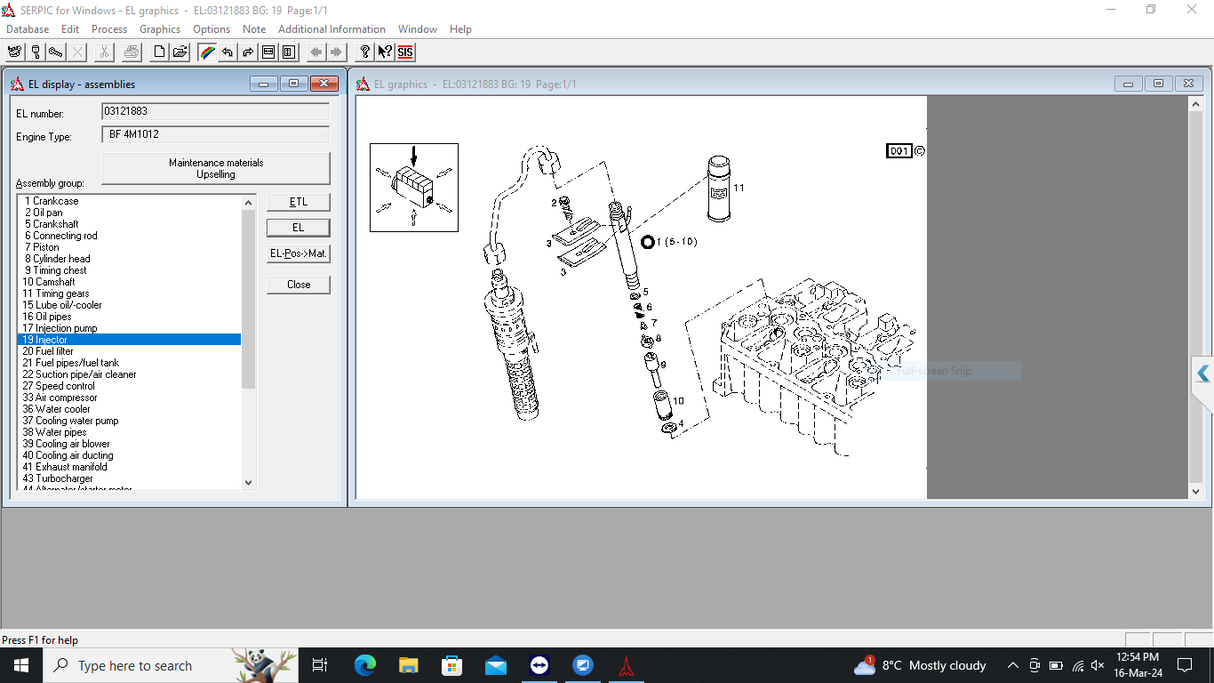Select the colored graphics display tool

[207, 52]
